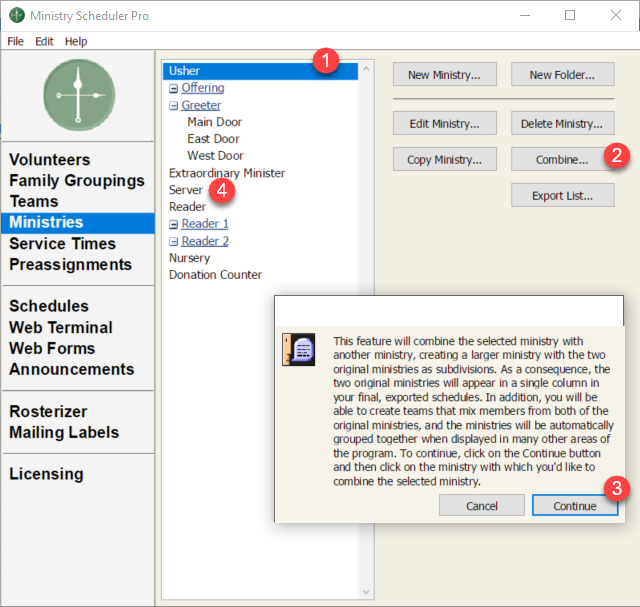Select the Usher ministry
This screenshot has height=607, width=640.
(185, 71)
